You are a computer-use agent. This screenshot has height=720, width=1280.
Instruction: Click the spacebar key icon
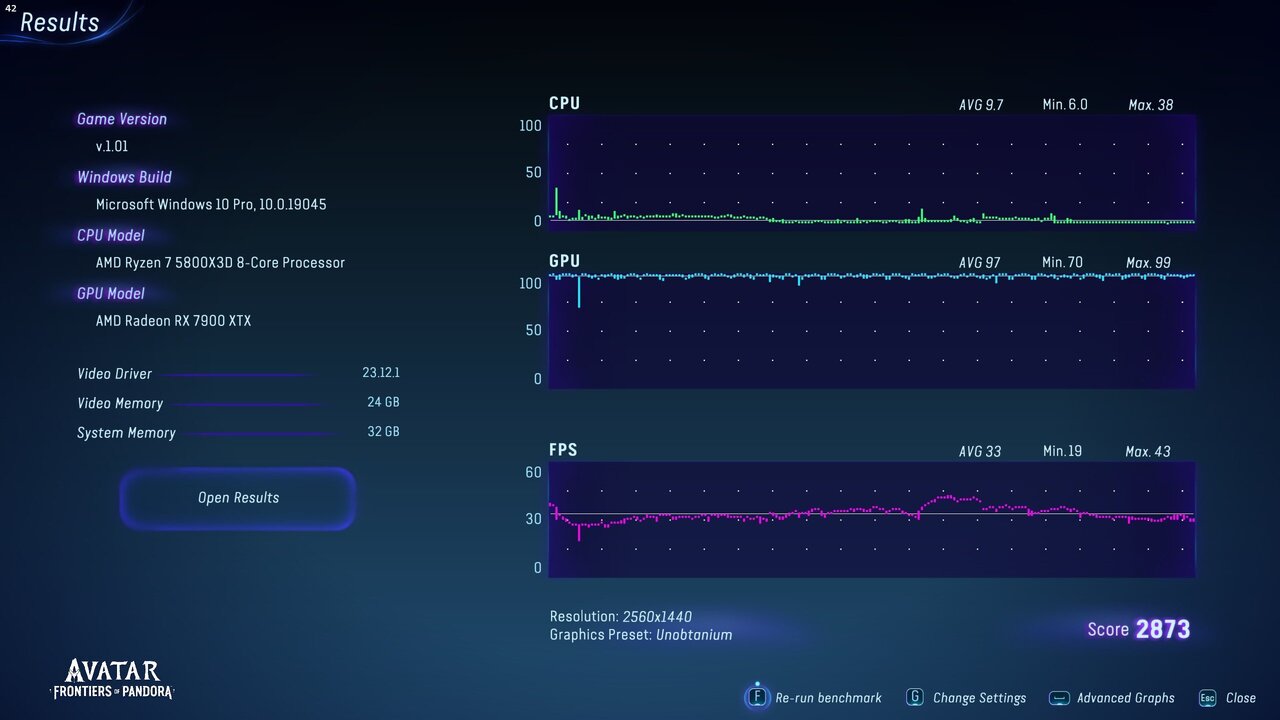coord(1059,698)
